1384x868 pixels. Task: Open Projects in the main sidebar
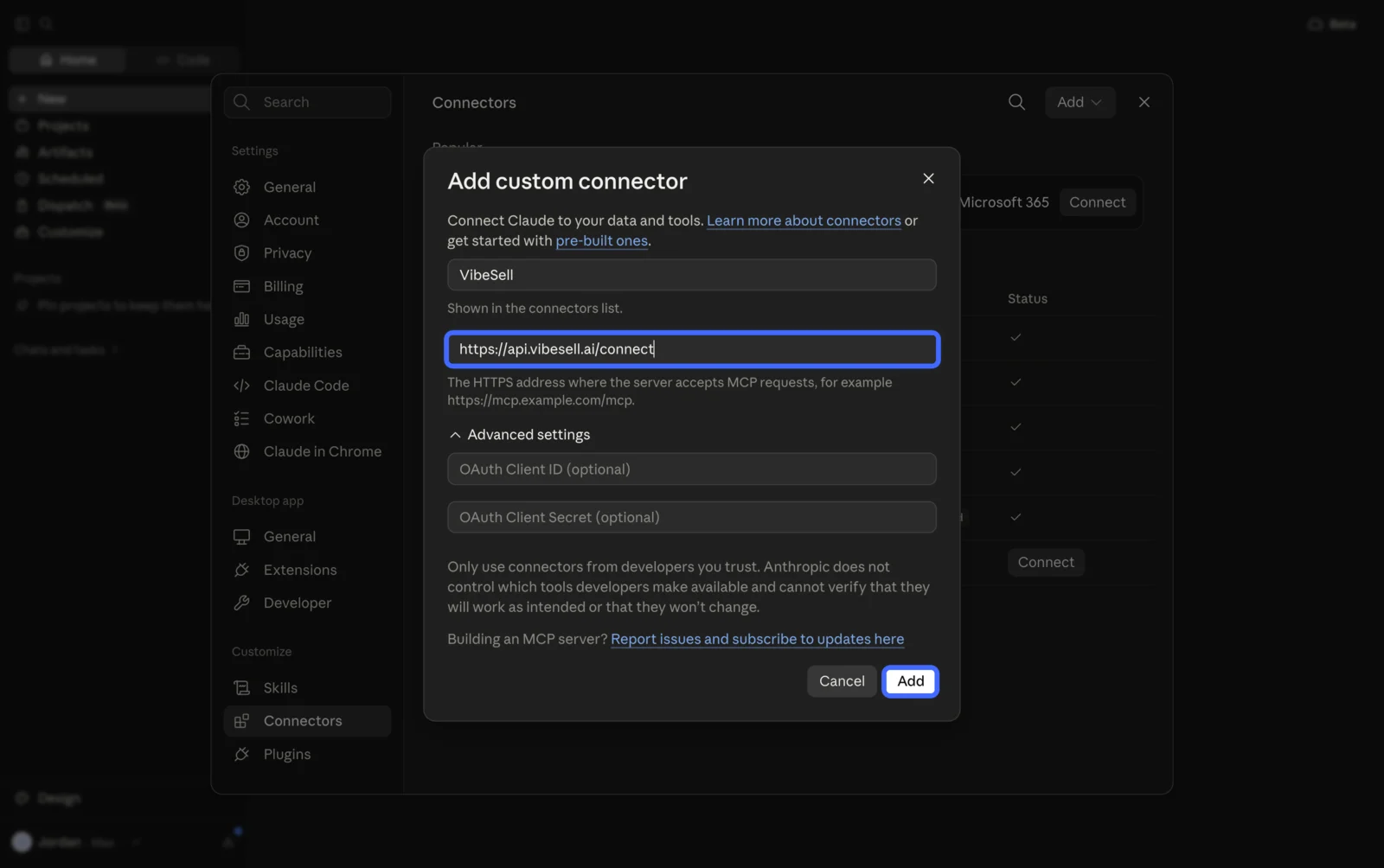click(62, 126)
